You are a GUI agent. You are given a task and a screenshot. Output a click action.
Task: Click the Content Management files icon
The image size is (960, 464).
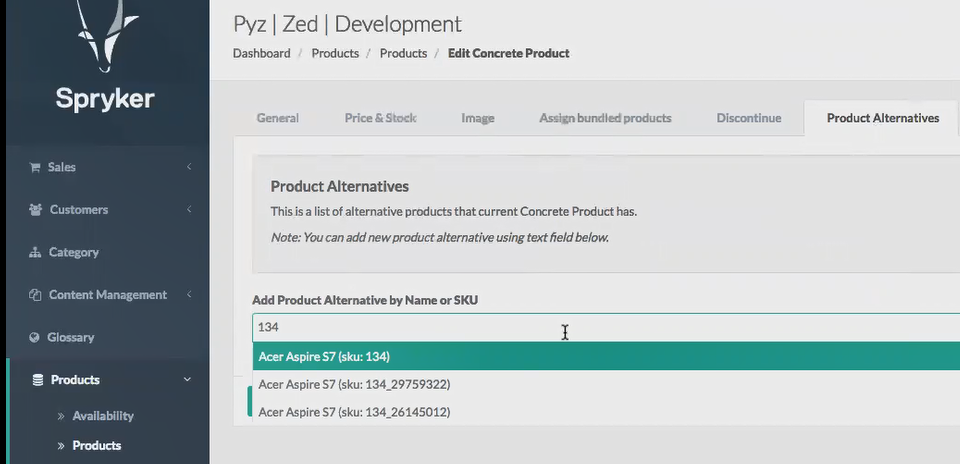click(x=36, y=295)
